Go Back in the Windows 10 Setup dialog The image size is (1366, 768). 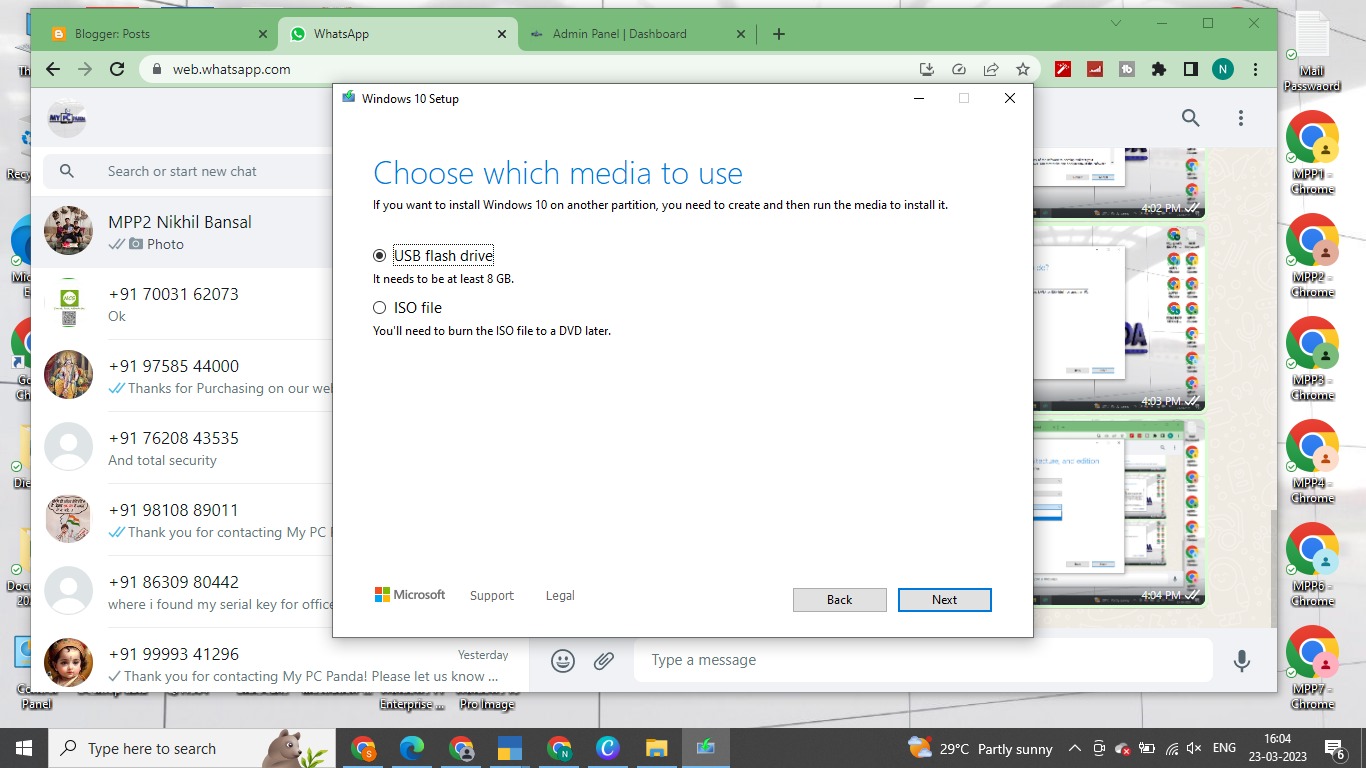pyautogui.click(x=839, y=600)
